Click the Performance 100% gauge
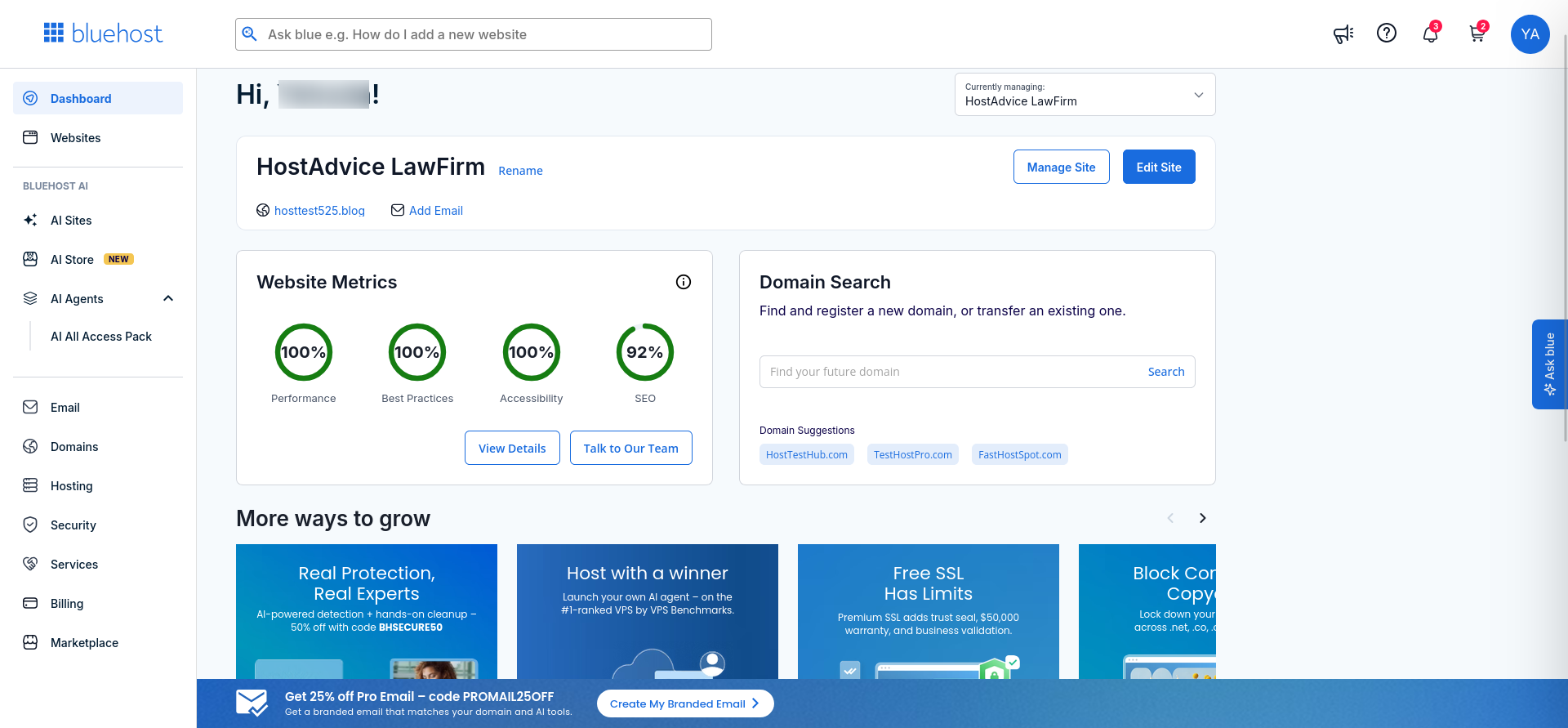 coord(304,352)
